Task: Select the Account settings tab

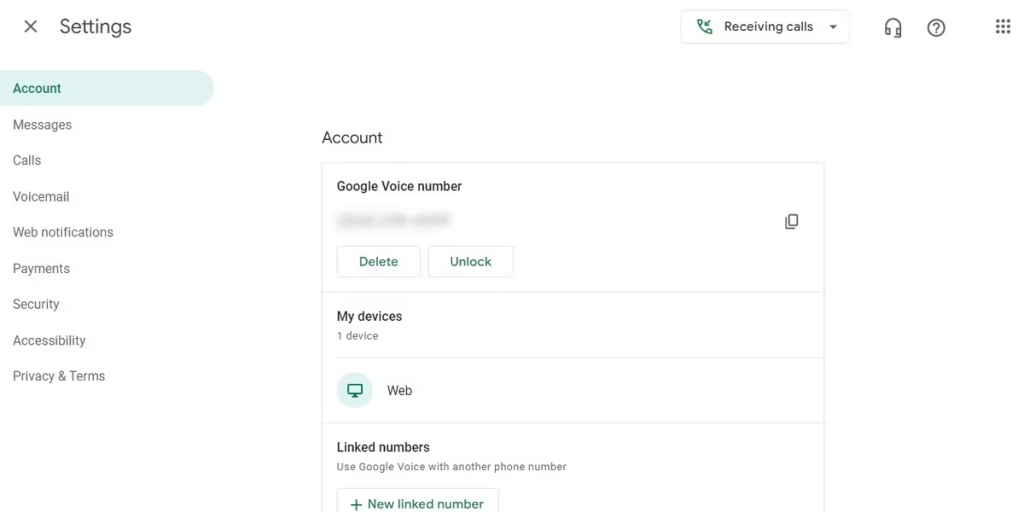Action: (x=37, y=88)
